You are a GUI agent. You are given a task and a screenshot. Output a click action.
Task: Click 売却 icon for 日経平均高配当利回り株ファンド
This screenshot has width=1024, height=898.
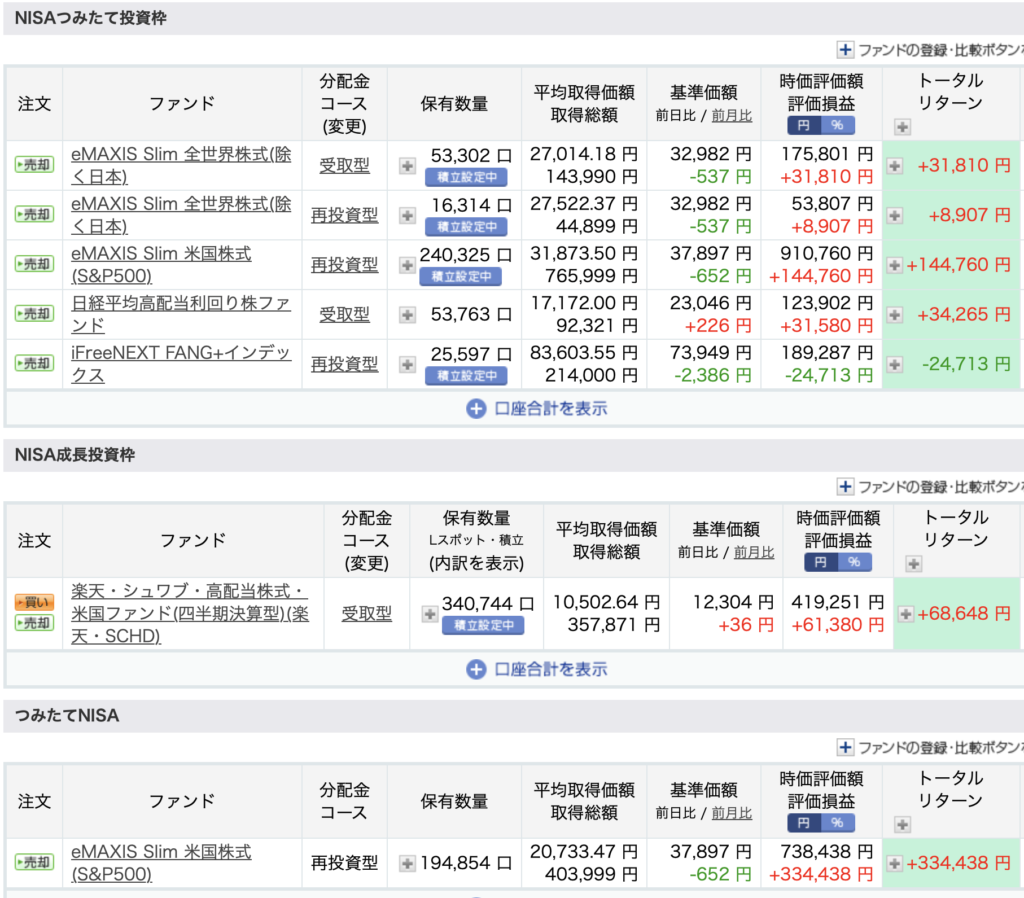tap(33, 314)
